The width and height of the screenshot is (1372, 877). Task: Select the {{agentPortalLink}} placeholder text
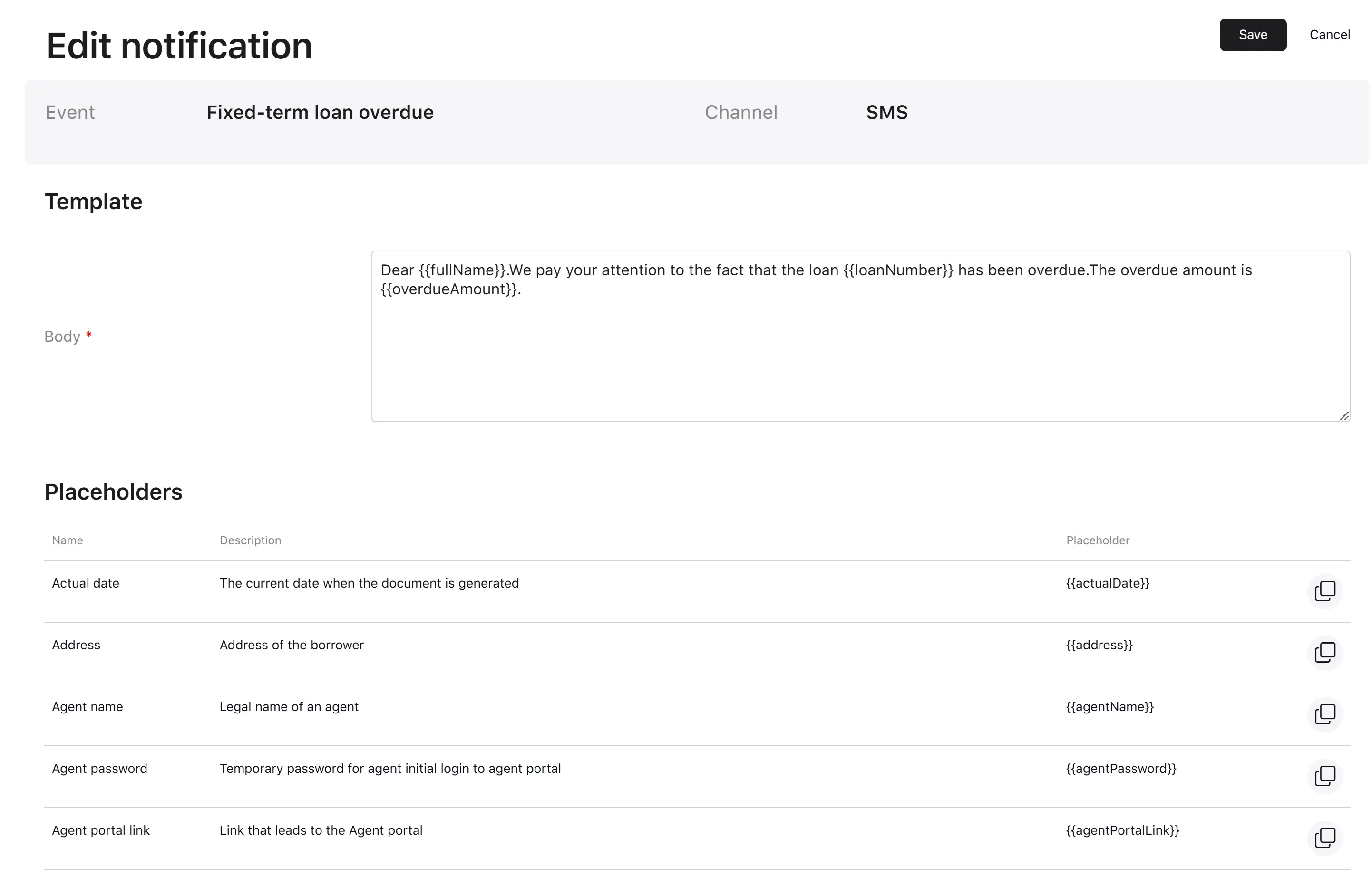pyautogui.click(x=1122, y=830)
